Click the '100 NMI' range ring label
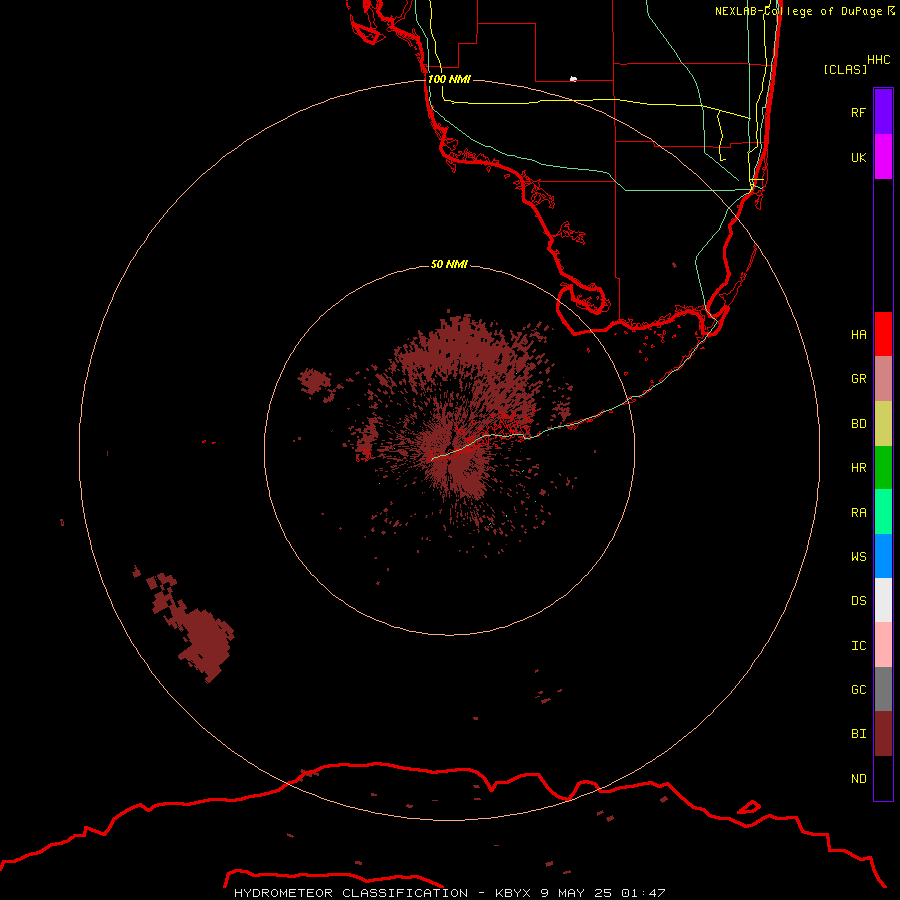Viewport: 900px width, 900px height. pos(449,79)
